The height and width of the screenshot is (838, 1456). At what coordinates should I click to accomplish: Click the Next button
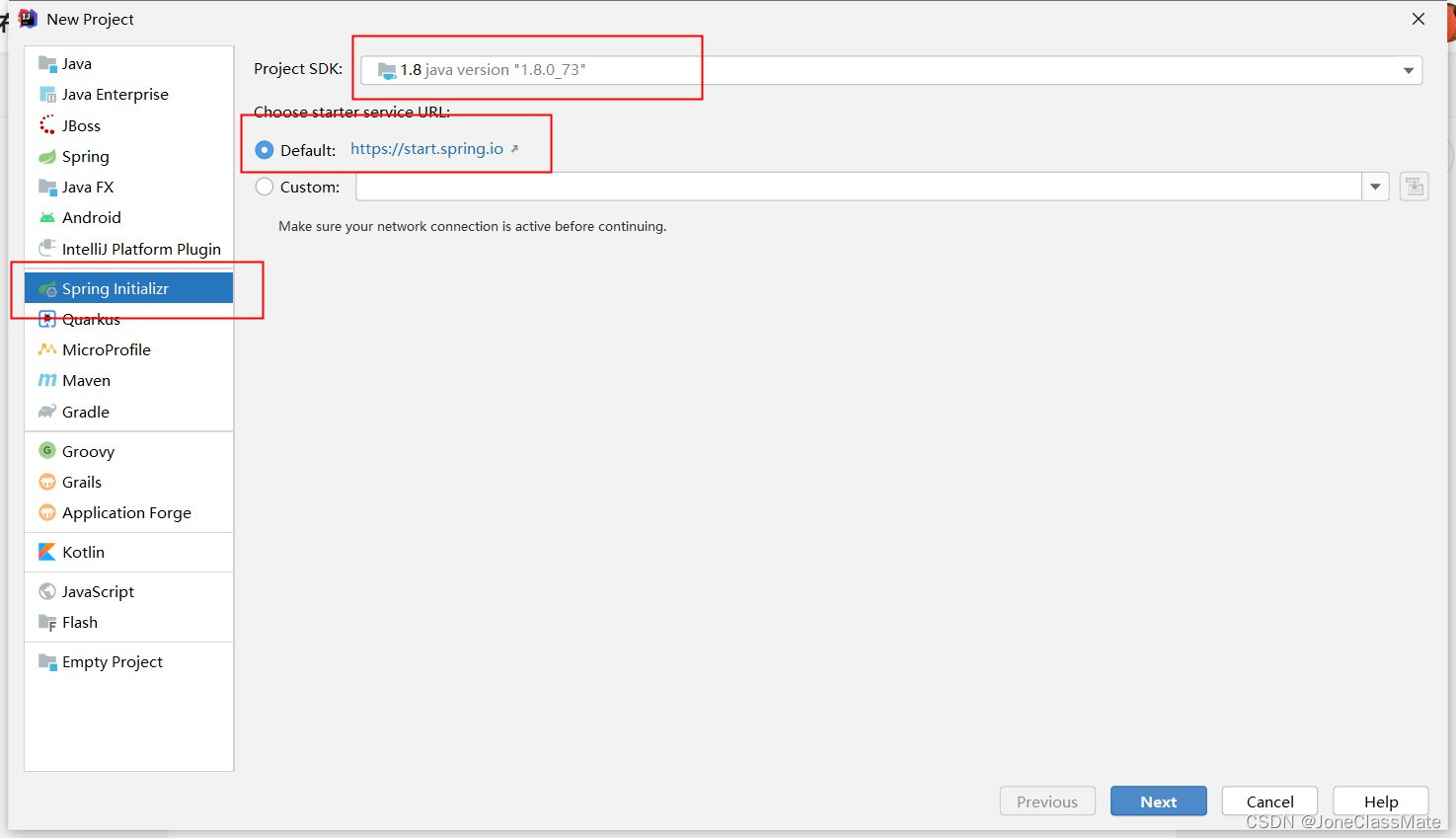[1159, 801]
